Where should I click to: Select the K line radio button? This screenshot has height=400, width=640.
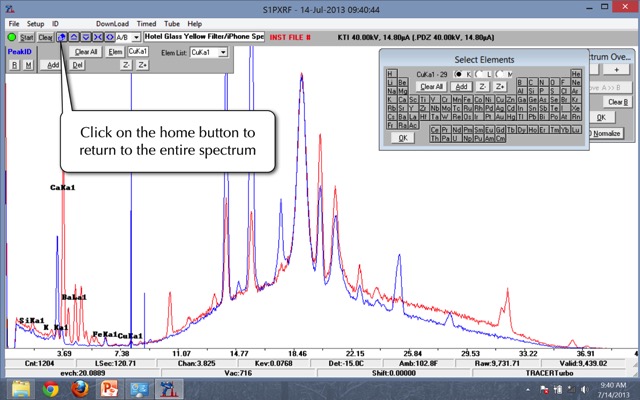459,74
